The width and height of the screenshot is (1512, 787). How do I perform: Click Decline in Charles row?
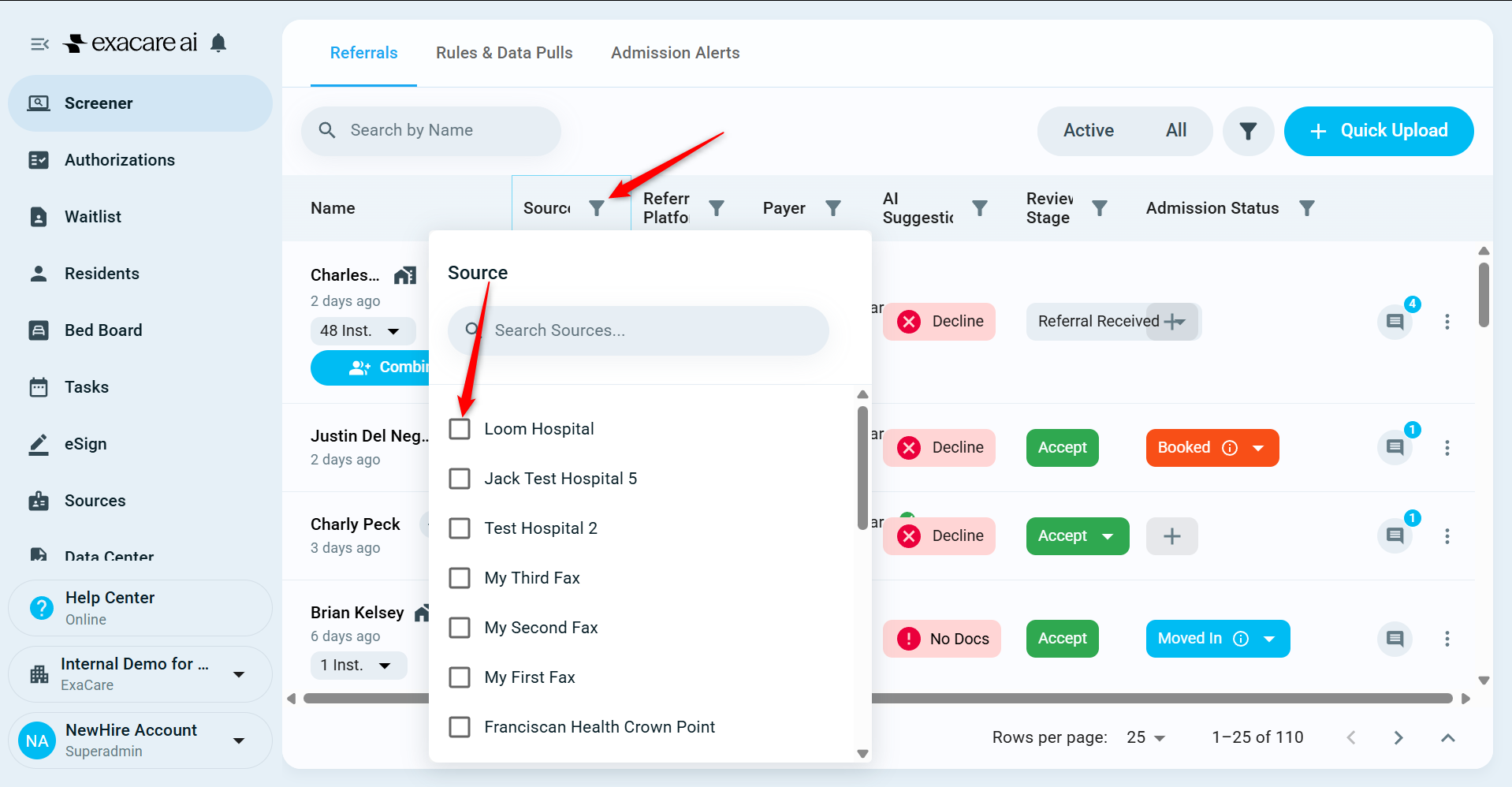coord(939,322)
